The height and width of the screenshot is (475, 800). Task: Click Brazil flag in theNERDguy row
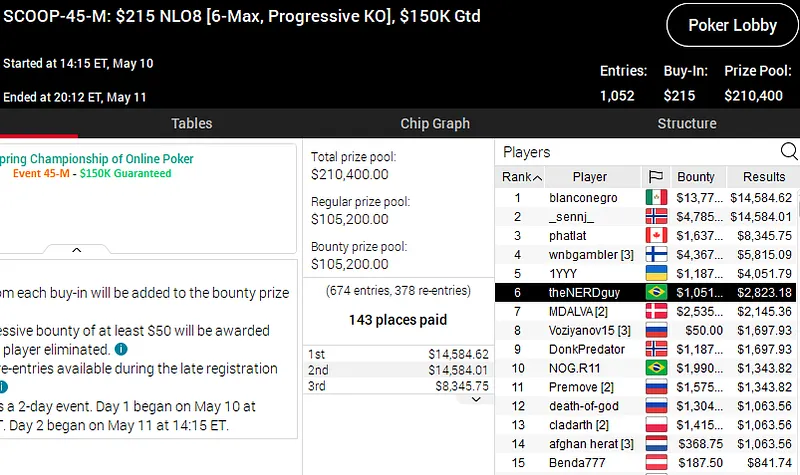click(x=656, y=293)
